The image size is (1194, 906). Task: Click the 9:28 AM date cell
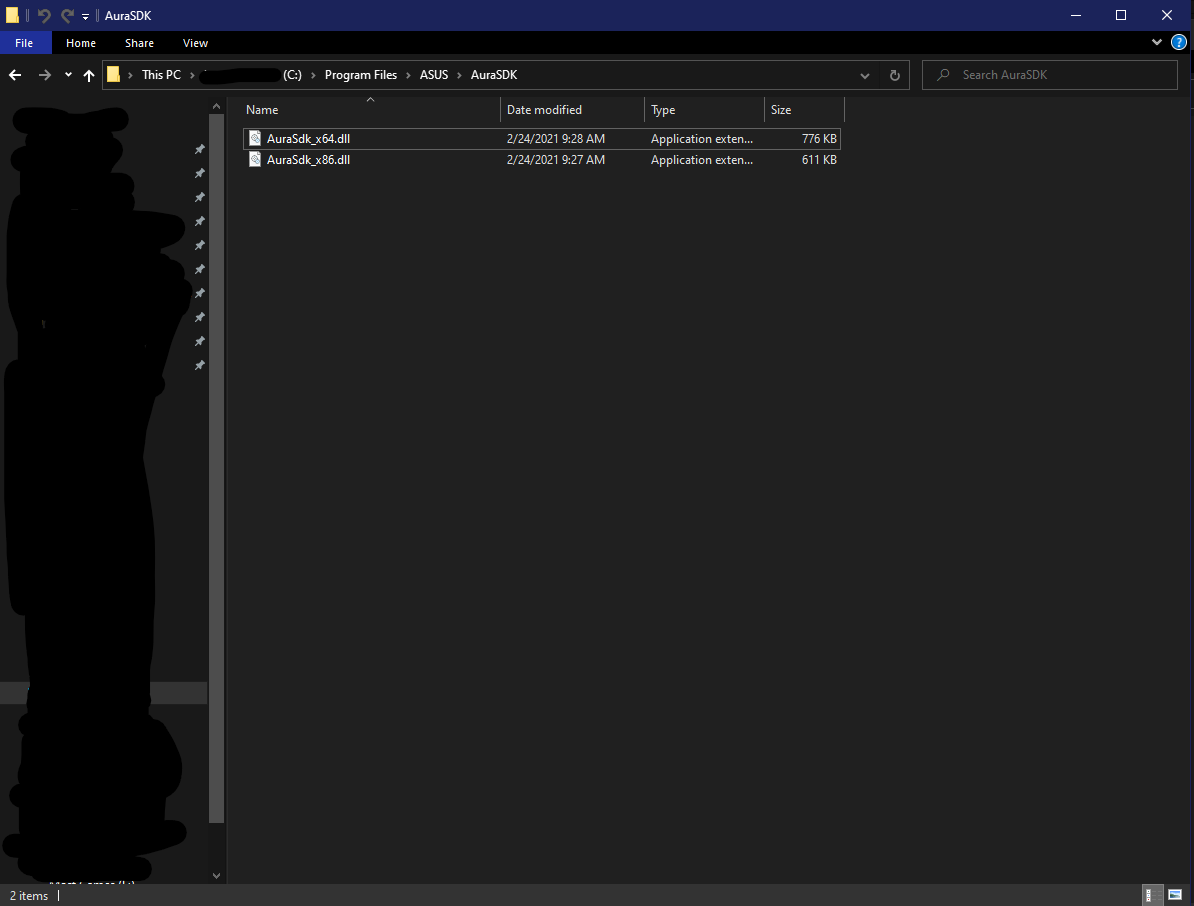coord(556,139)
